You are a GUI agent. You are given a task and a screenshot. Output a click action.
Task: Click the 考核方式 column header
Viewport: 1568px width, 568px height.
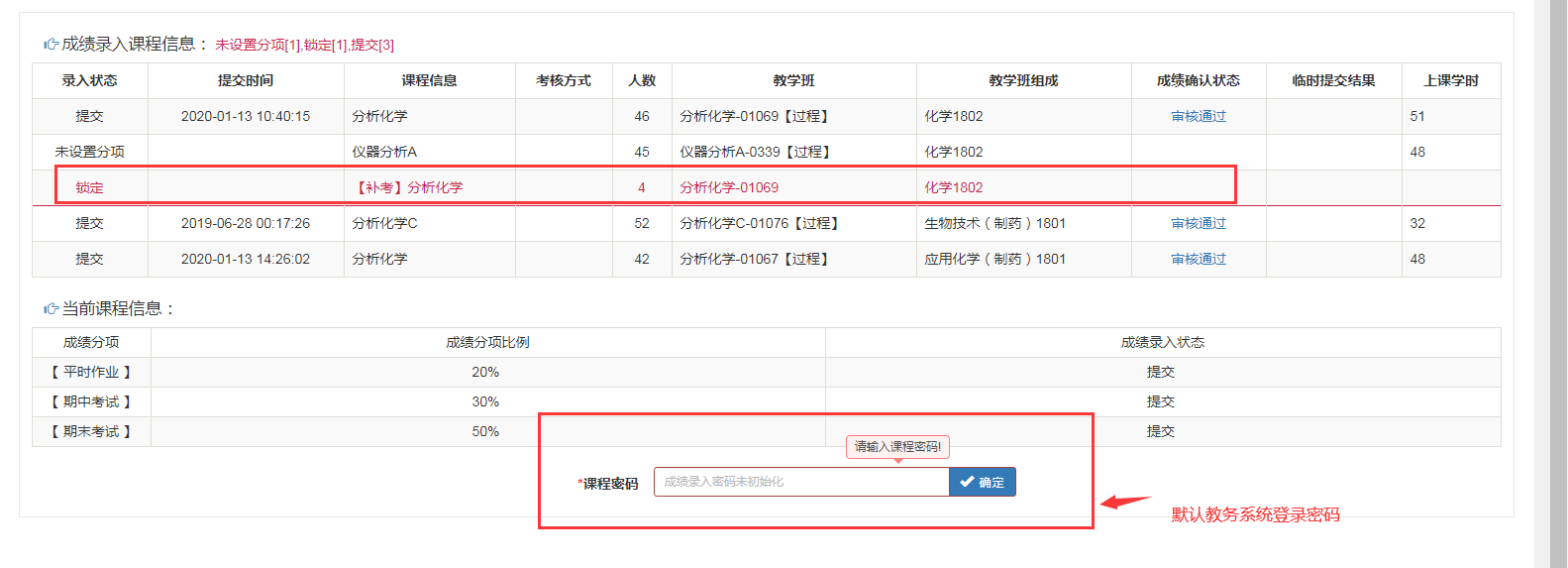pyautogui.click(x=564, y=81)
